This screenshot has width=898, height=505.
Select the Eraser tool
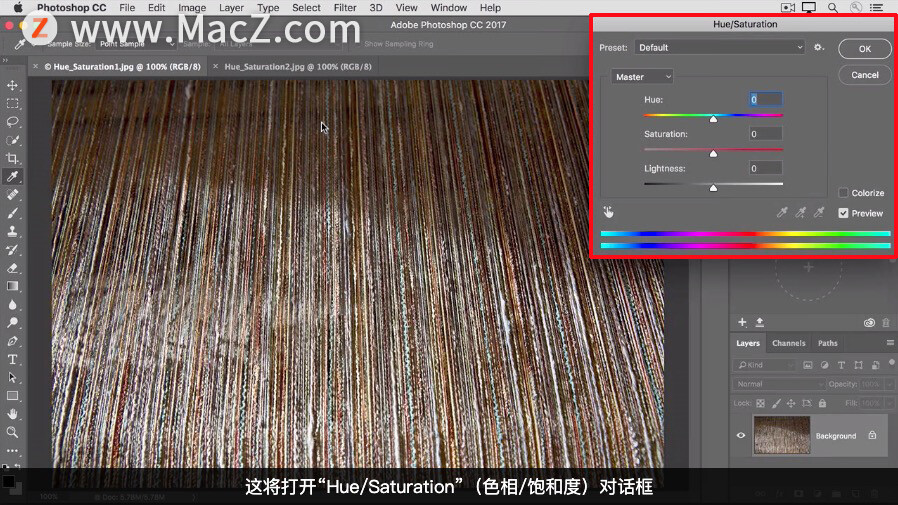click(x=12, y=268)
